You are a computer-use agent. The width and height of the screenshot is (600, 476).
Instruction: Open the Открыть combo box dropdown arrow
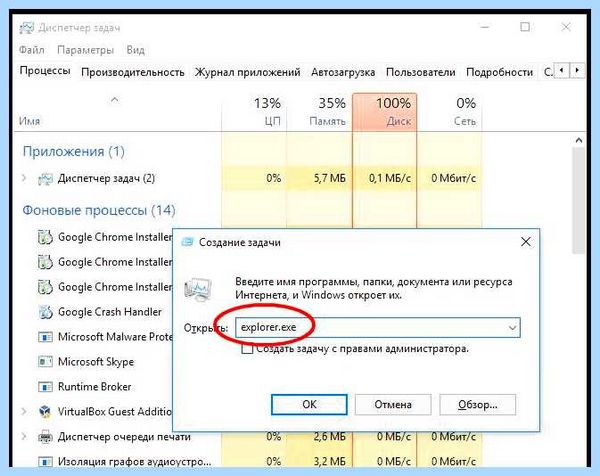512,328
